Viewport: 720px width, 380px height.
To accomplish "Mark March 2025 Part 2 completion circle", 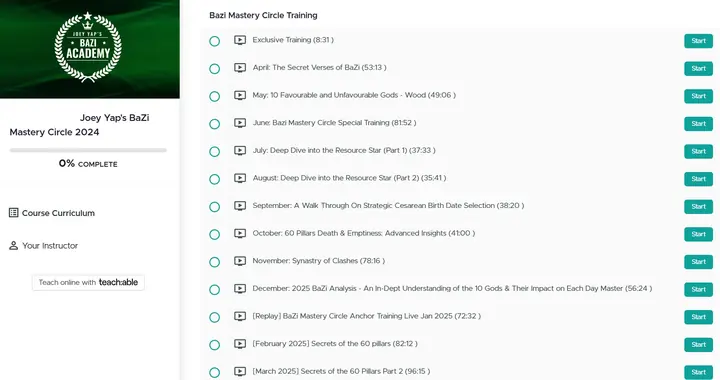I will 214,372.
